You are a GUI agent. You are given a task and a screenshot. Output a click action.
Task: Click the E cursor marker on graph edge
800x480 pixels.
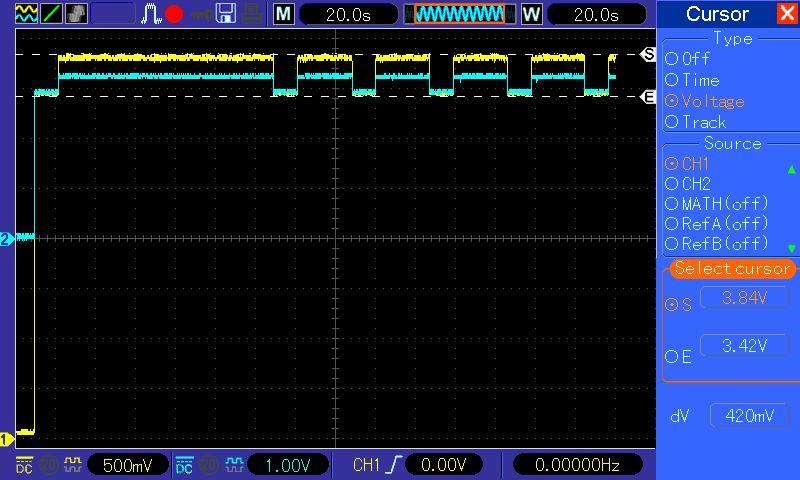click(x=648, y=96)
